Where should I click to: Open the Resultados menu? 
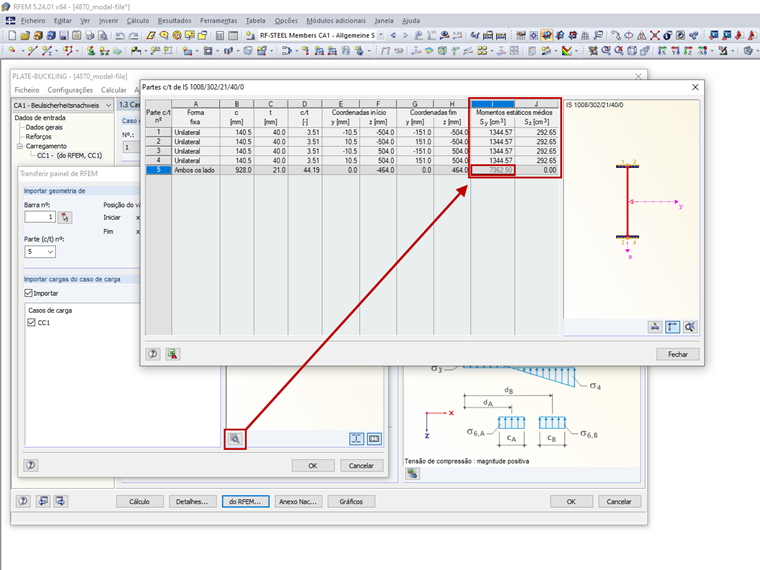tap(174, 21)
